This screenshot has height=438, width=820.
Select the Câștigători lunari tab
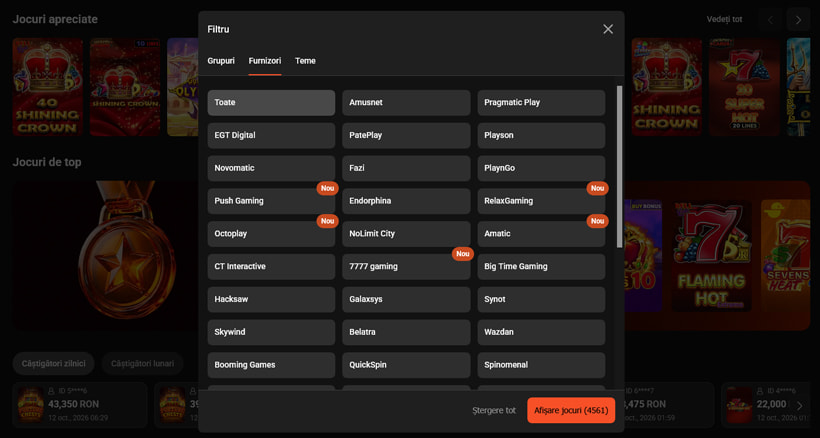point(142,363)
